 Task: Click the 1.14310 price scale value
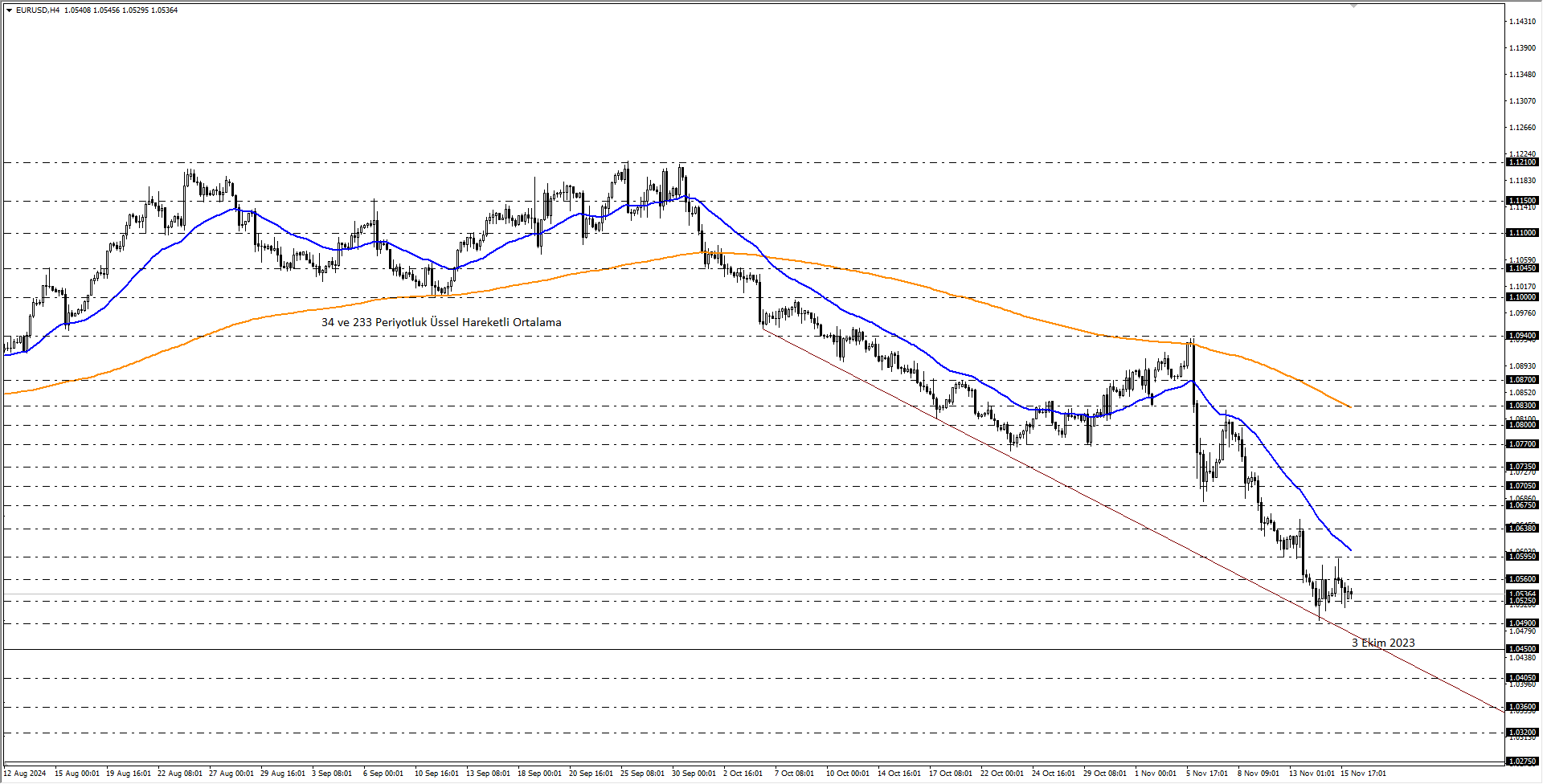[1522, 22]
